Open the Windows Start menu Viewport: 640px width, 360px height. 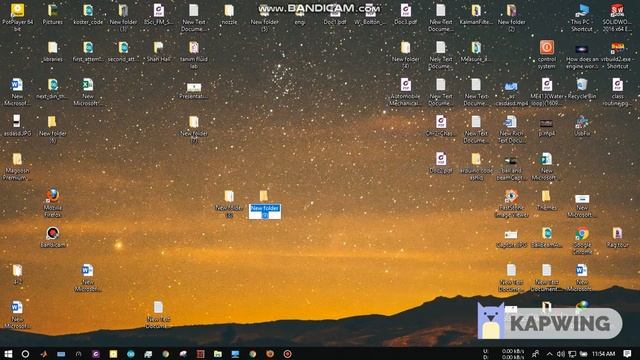pos(8,353)
